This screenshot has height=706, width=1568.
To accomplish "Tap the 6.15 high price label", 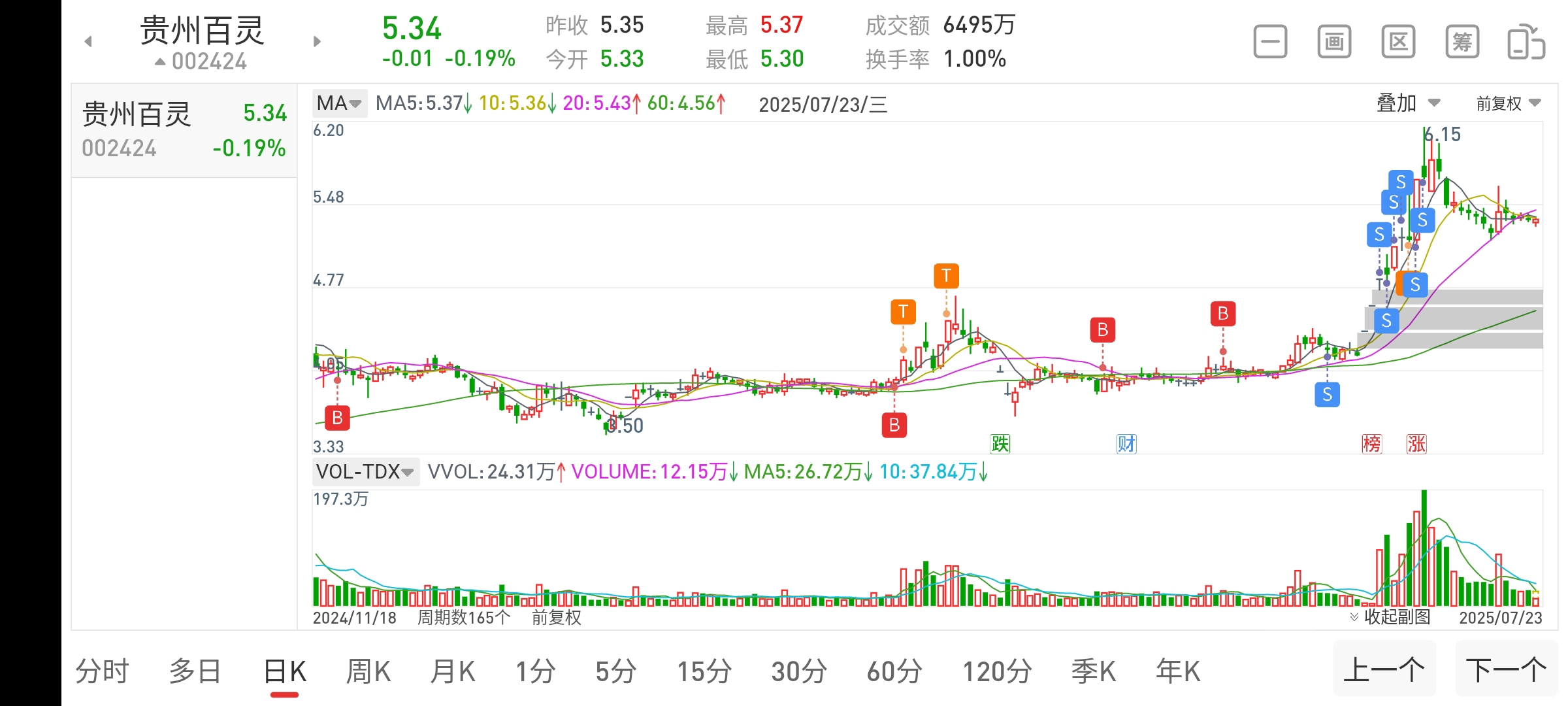I will [x=1443, y=135].
